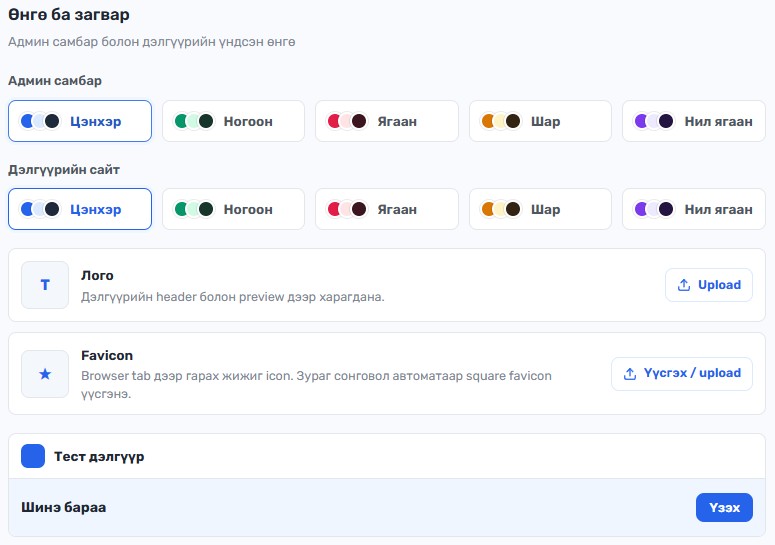
Task: Click the Шинэ бараа heading in preview
Action: click(x=64, y=507)
